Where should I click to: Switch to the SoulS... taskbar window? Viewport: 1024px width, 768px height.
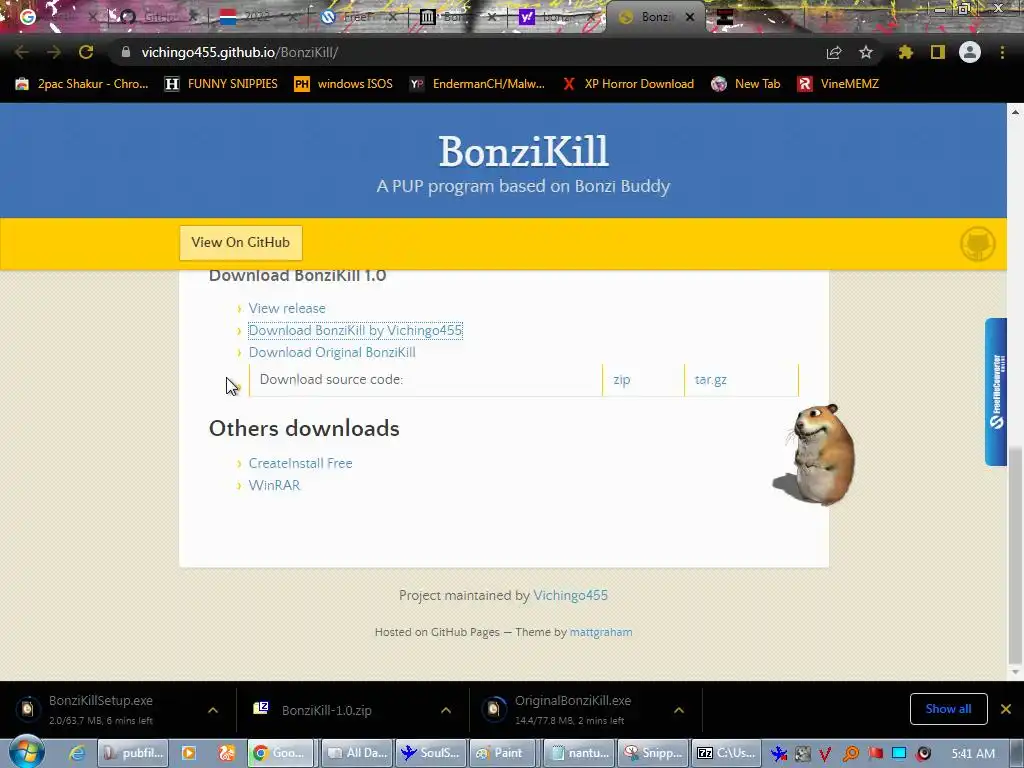click(431, 753)
